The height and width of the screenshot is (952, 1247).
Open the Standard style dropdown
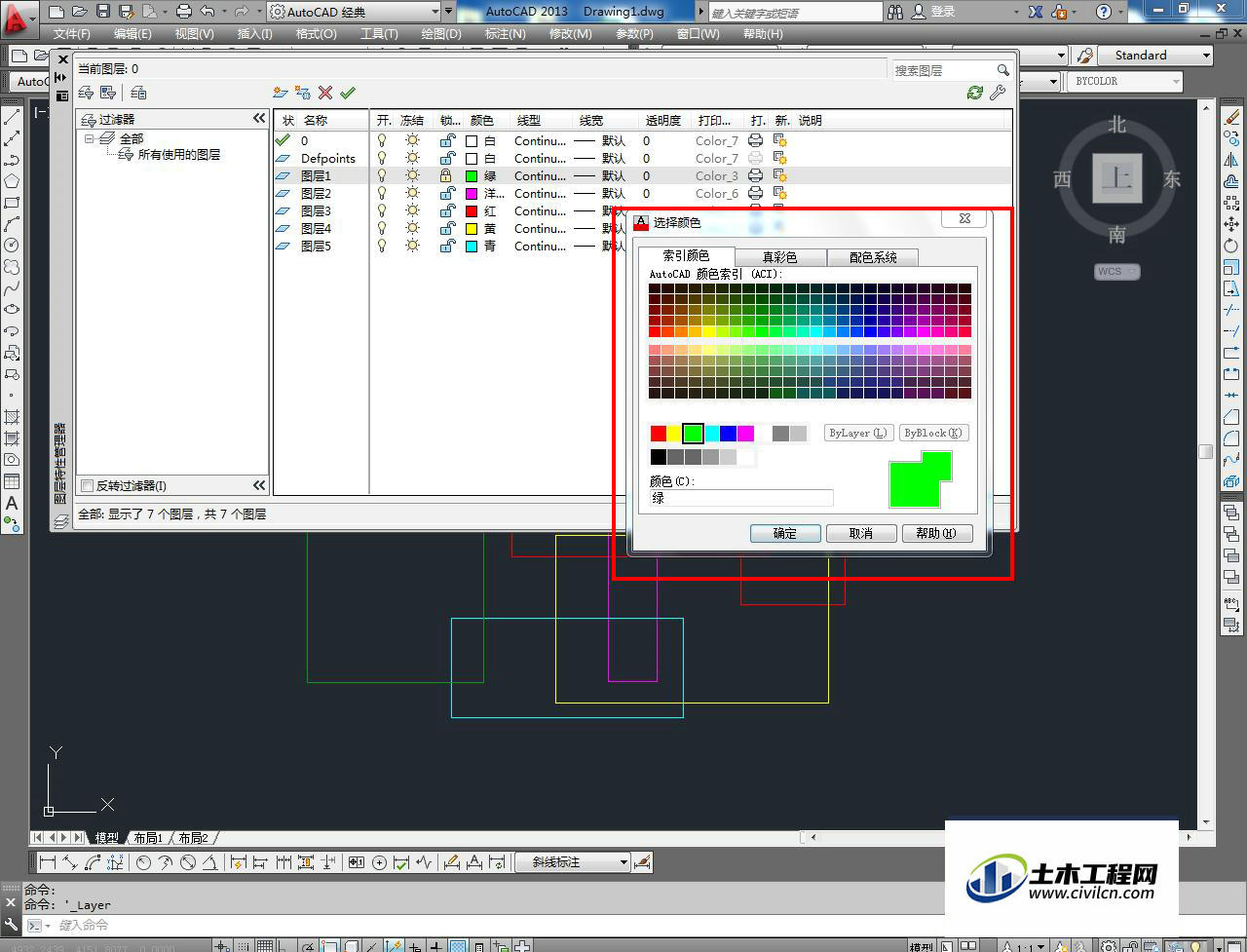1206,56
